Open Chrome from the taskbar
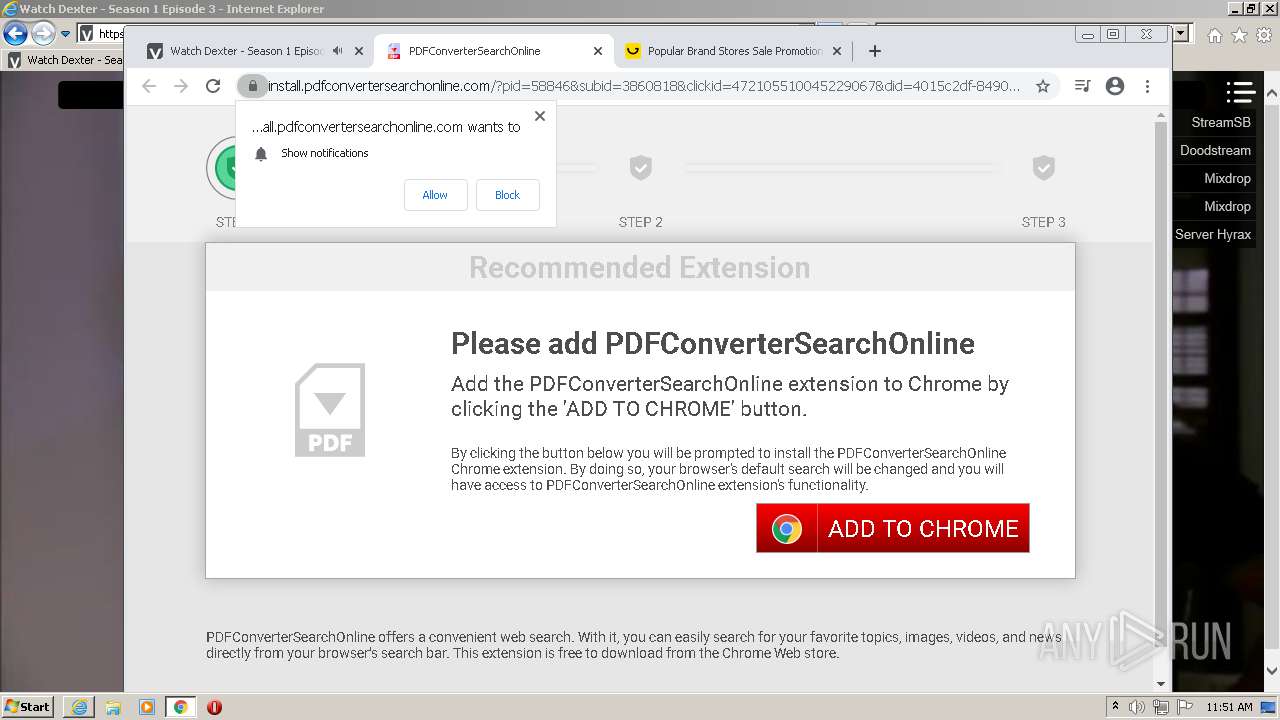 180,707
